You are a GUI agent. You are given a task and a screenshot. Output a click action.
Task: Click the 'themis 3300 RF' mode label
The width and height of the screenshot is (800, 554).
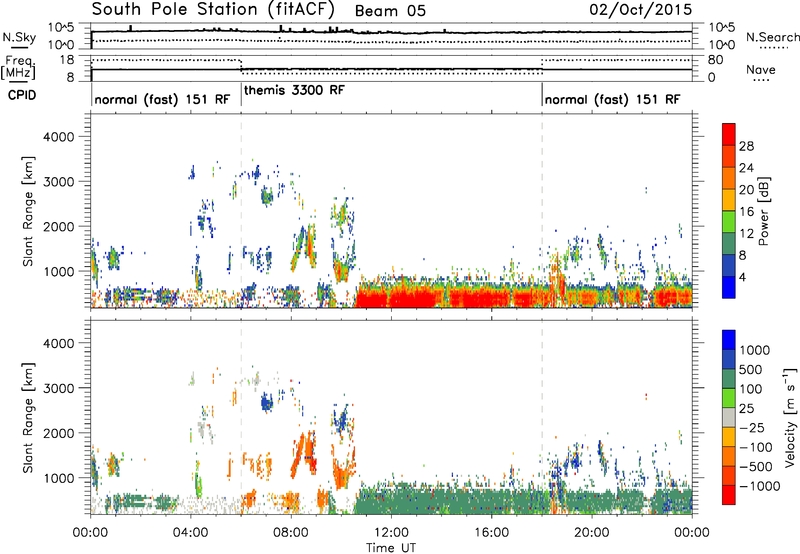[x=294, y=90]
